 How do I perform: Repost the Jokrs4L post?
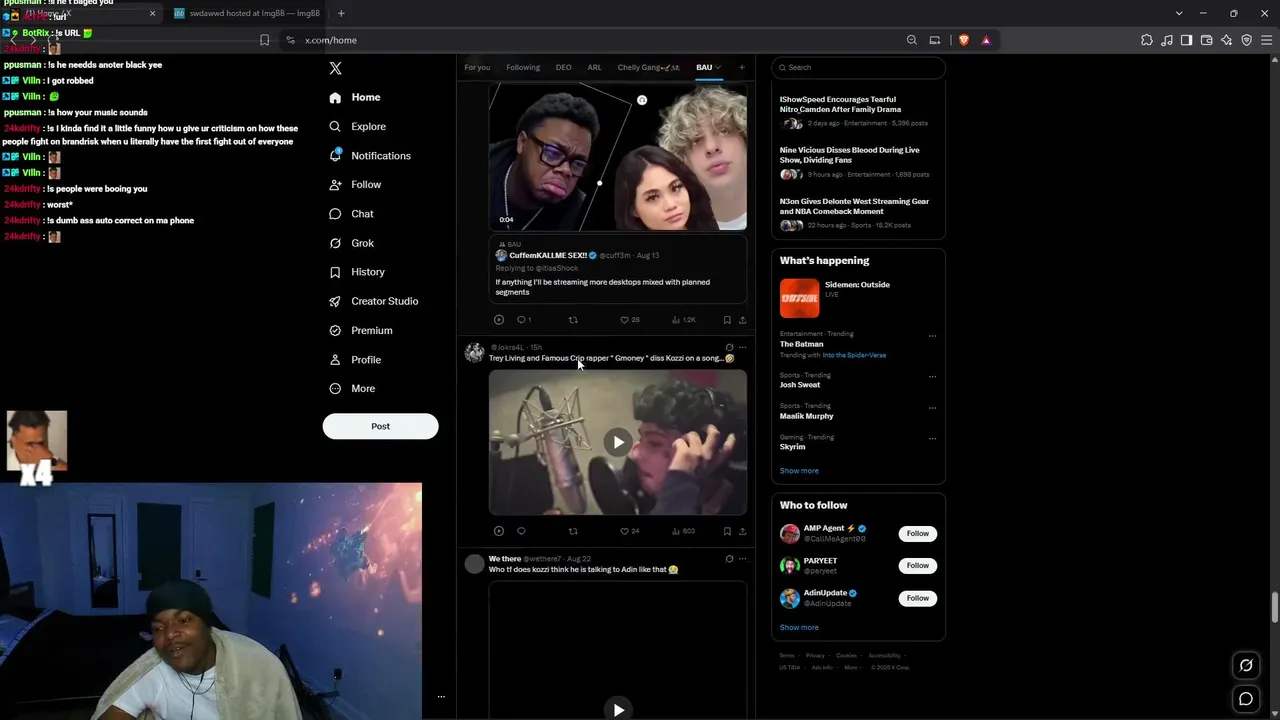(573, 531)
